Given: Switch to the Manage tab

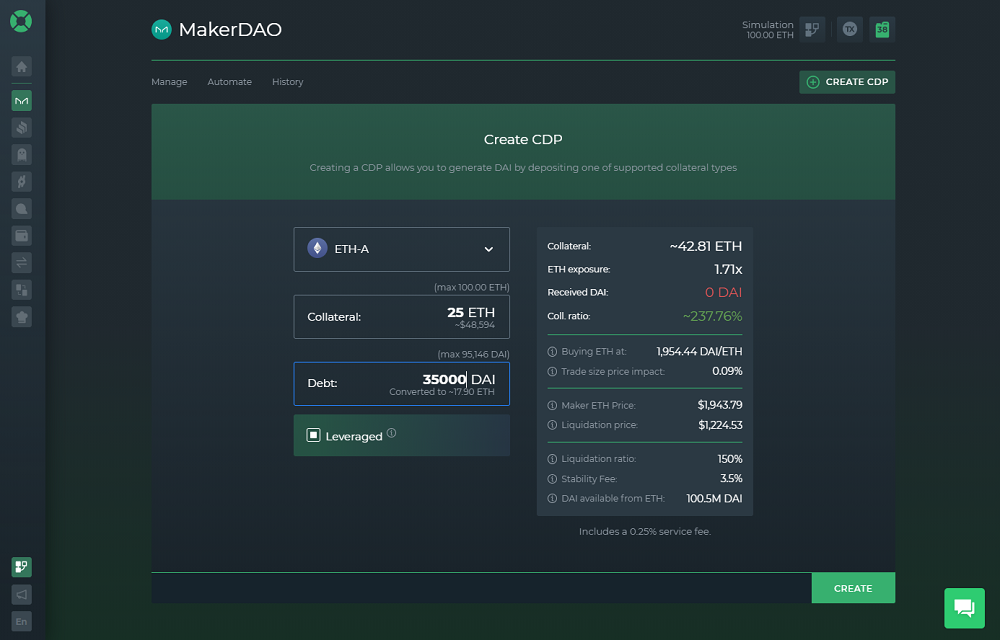Looking at the screenshot, I should 169,82.
